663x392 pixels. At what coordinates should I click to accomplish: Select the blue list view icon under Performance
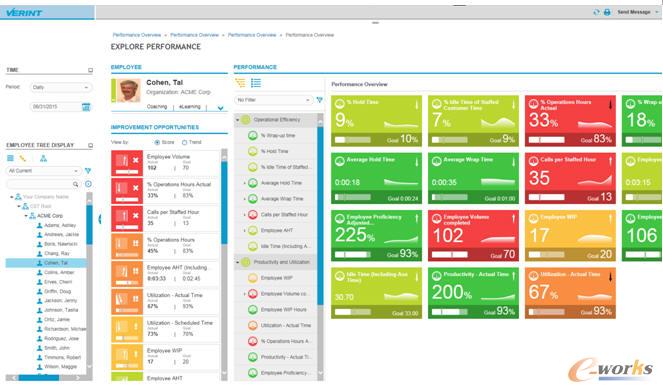pyautogui.click(x=256, y=83)
